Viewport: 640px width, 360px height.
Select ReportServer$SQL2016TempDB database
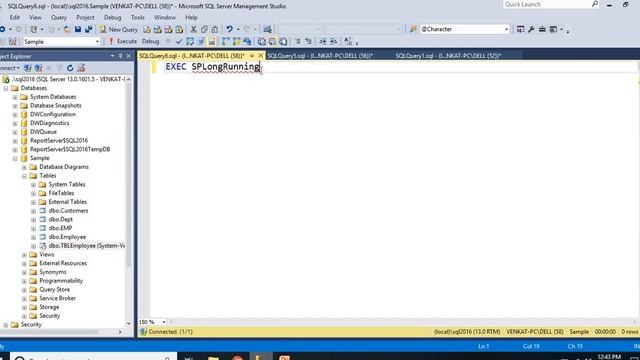point(70,149)
